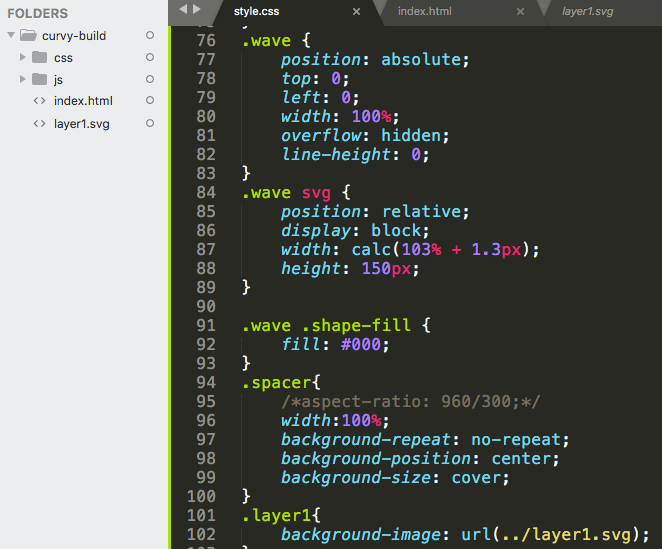Click 'width: 100%;' on line 80
Image resolution: width=662 pixels, height=549 pixels.
pos(340,117)
